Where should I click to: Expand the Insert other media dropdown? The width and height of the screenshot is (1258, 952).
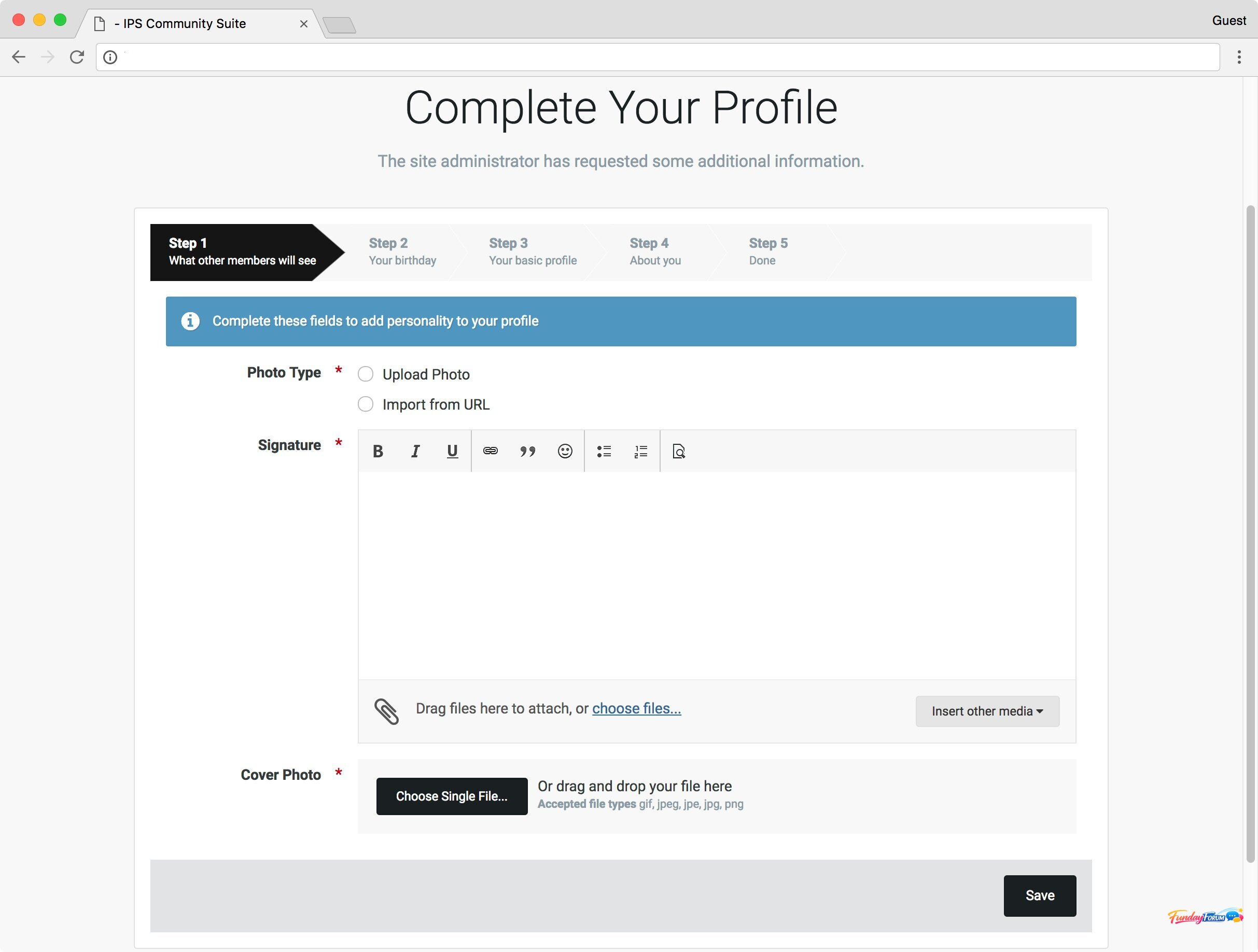click(987, 711)
